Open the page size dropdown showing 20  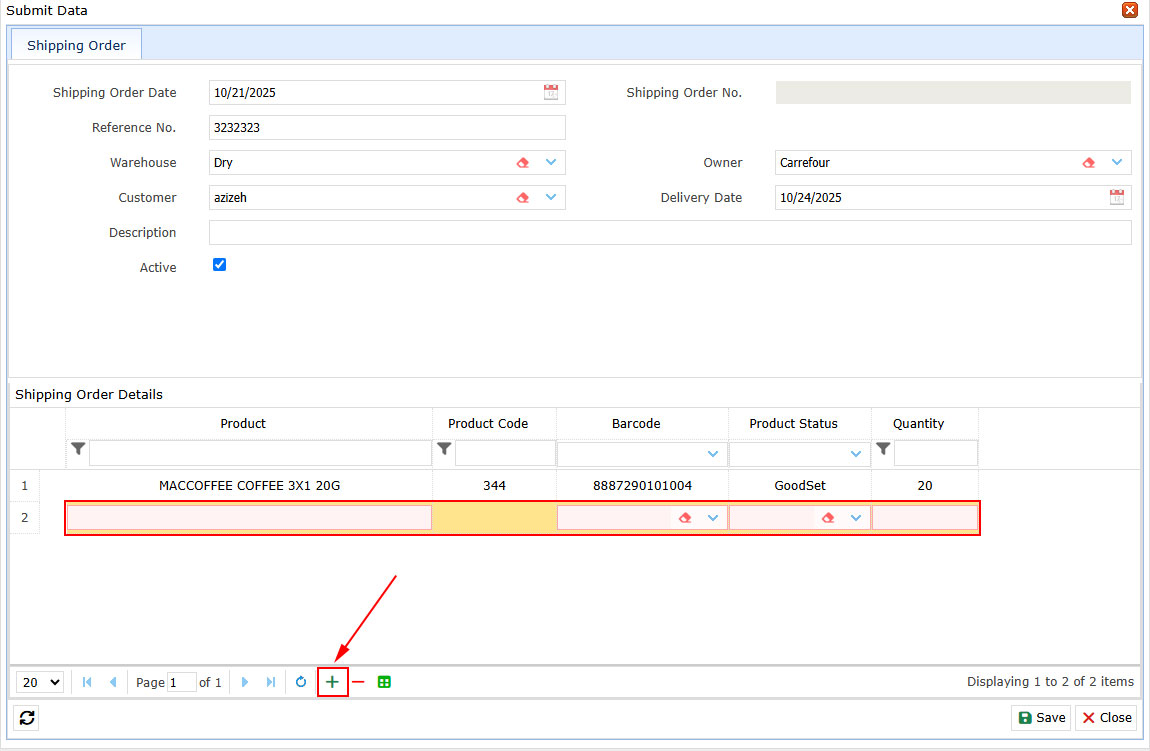pyautogui.click(x=40, y=682)
